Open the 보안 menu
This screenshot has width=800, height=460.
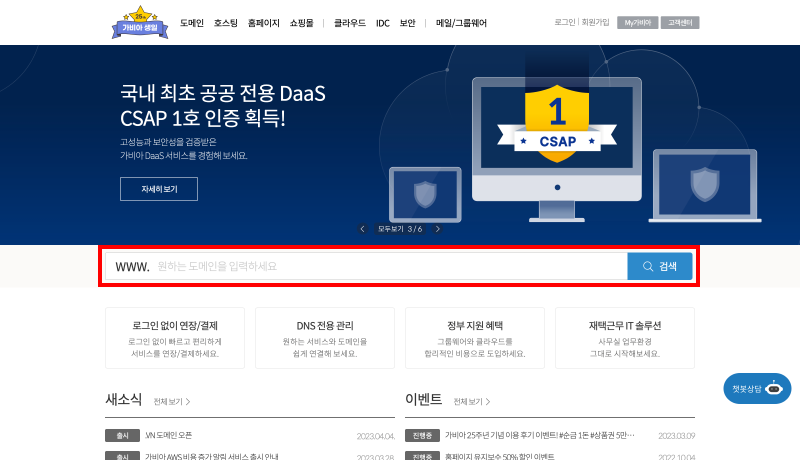coord(408,23)
